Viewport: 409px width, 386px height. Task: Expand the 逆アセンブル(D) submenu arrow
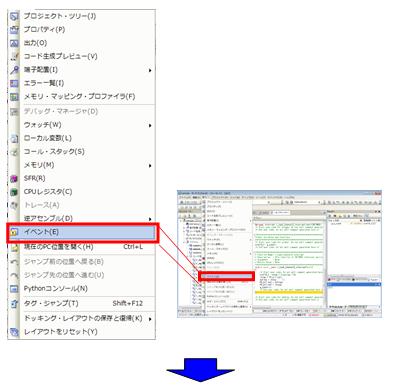(x=150, y=219)
